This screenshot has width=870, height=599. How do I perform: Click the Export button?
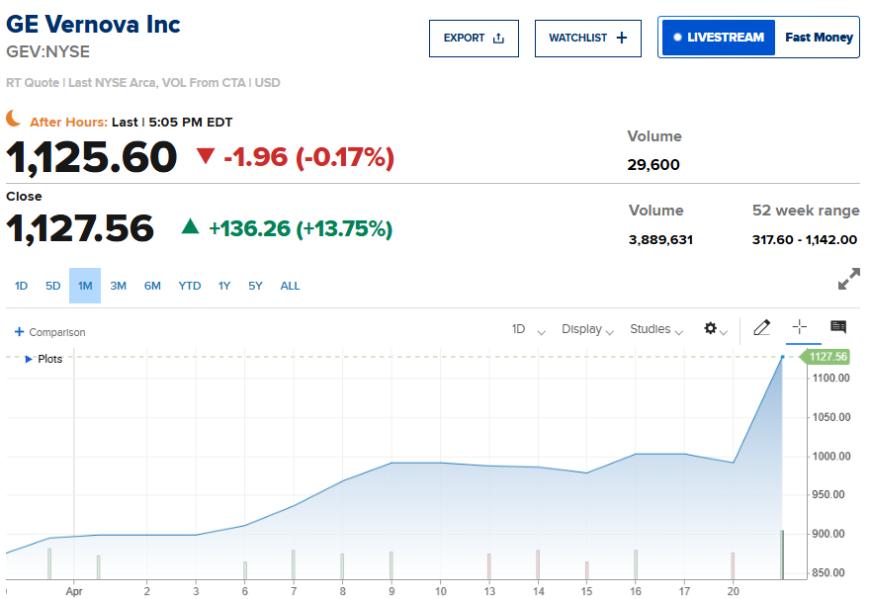474,38
